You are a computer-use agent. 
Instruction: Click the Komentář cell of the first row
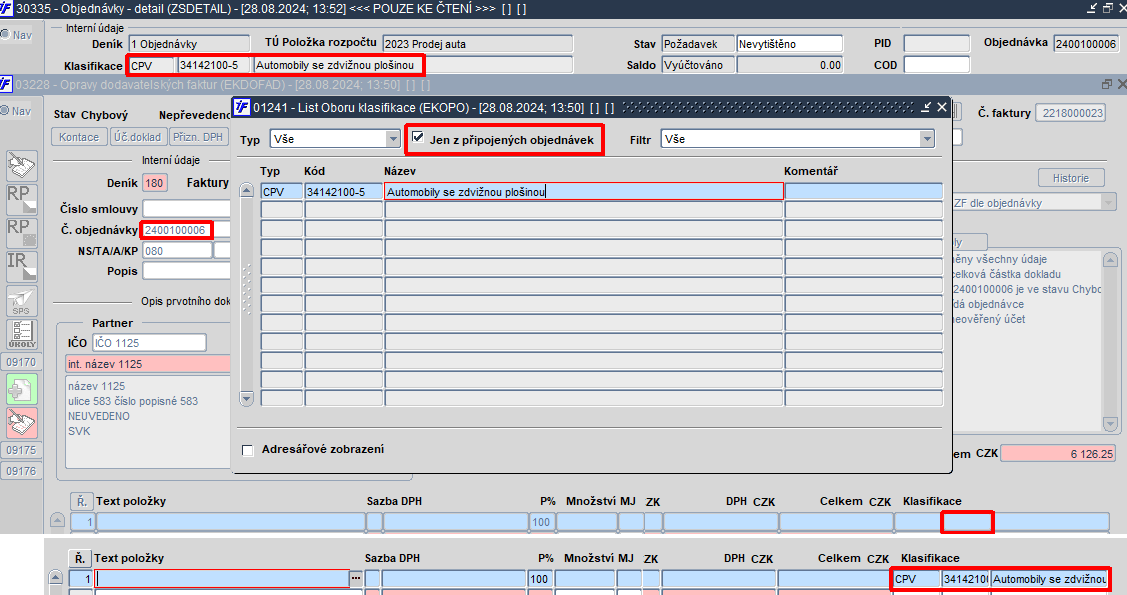pos(863,191)
